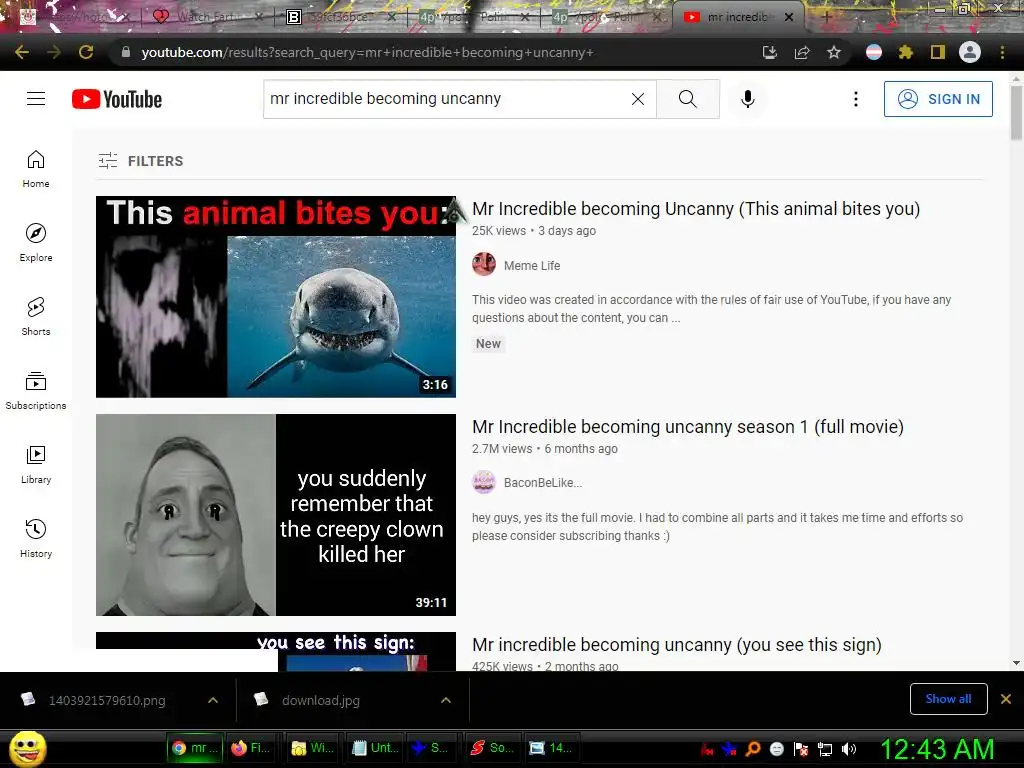Image resolution: width=1024 pixels, height=768 pixels.
Task: Open Meme Life channel avatar
Action: [x=484, y=264]
